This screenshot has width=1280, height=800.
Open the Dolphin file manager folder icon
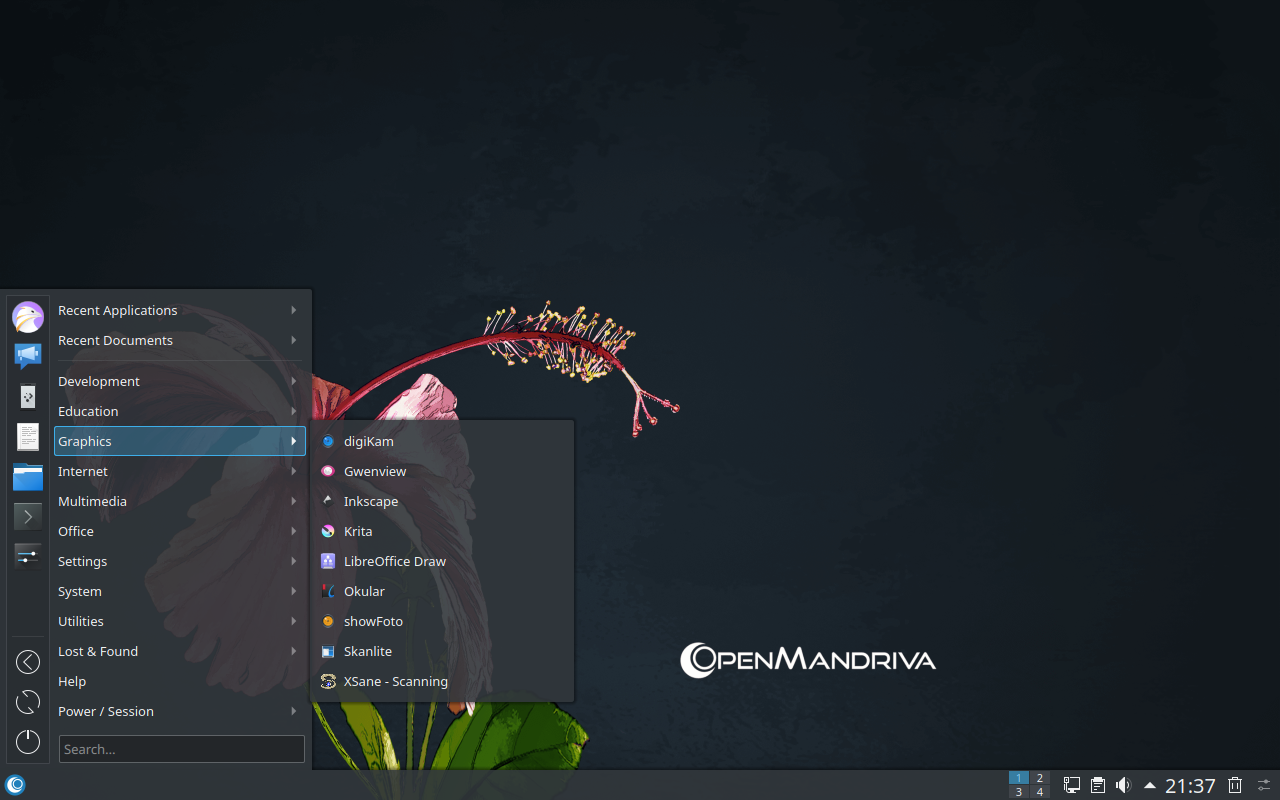[28, 478]
